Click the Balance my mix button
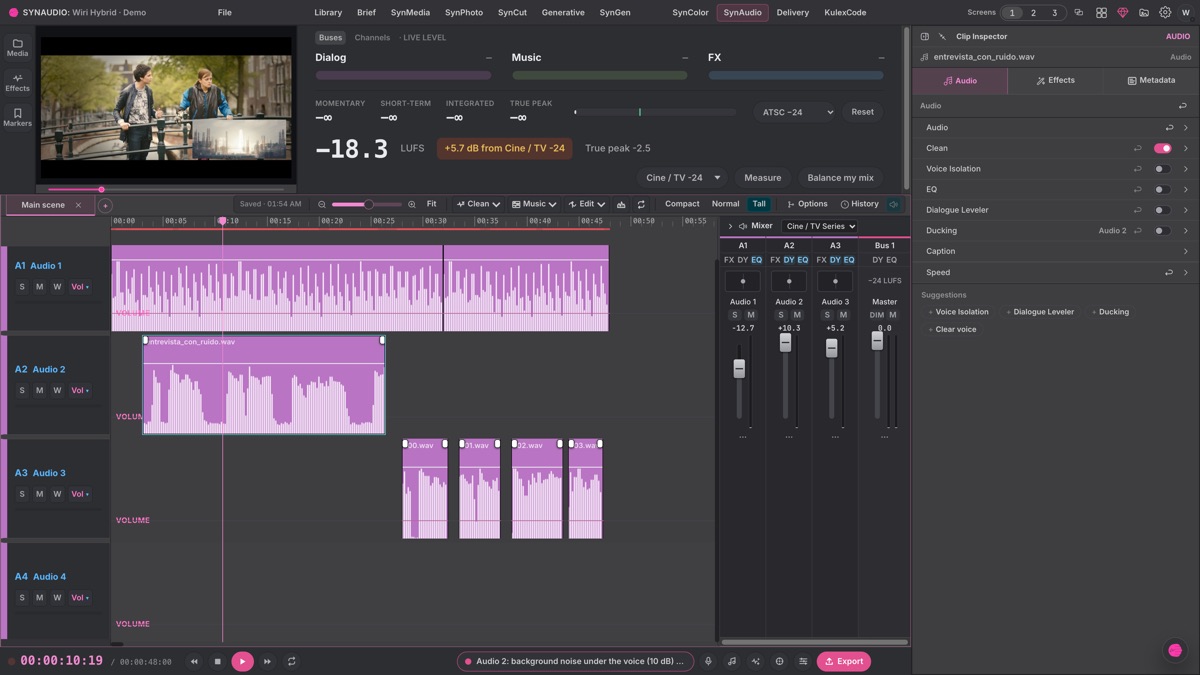Screen dimensions: 1200x675 [840, 178]
